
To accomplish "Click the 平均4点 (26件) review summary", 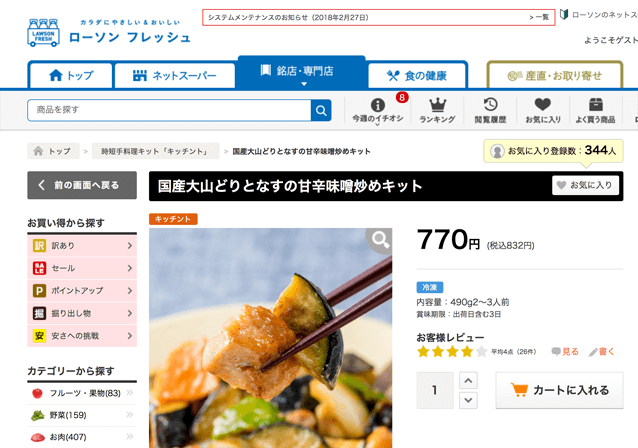I will (x=513, y=352).
